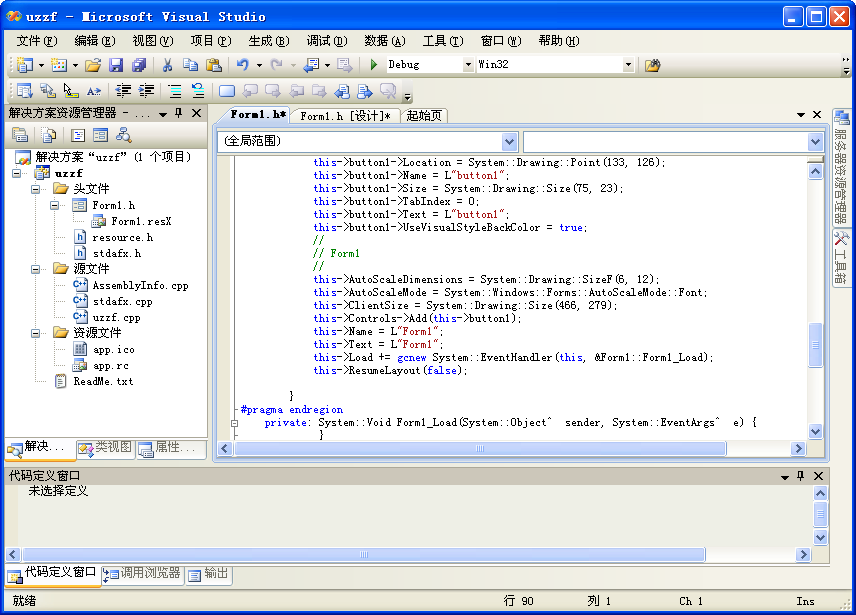Comment out the selected lines
This screenshot has width=856, height=615.
[175, 91]
